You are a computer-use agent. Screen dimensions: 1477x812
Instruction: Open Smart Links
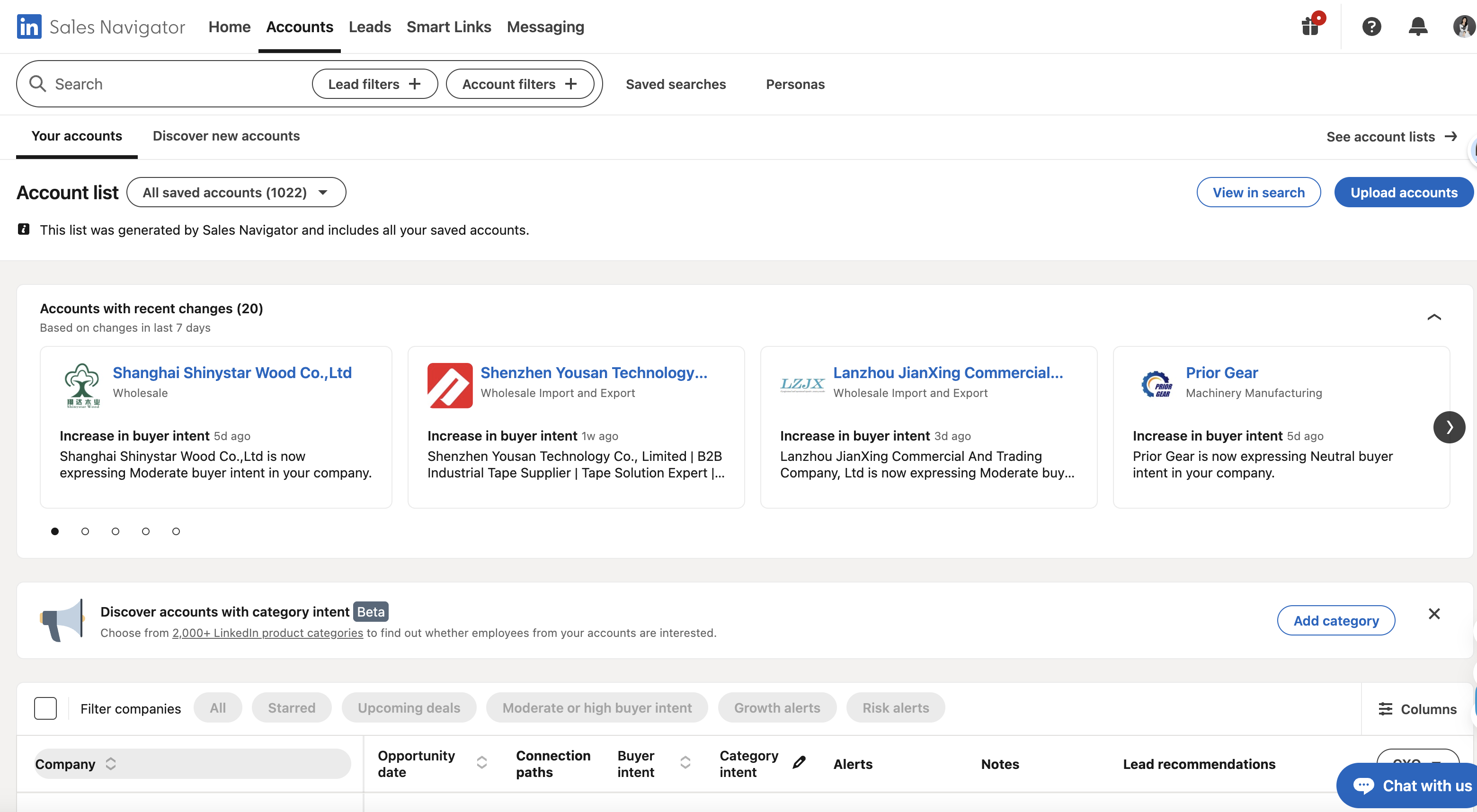point(449,27)
